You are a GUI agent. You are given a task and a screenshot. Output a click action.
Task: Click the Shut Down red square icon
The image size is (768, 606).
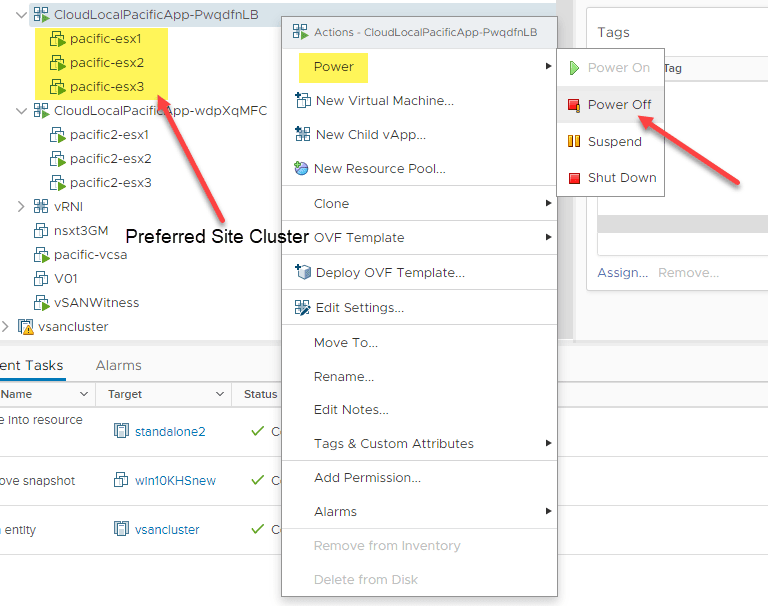point(574,178)
